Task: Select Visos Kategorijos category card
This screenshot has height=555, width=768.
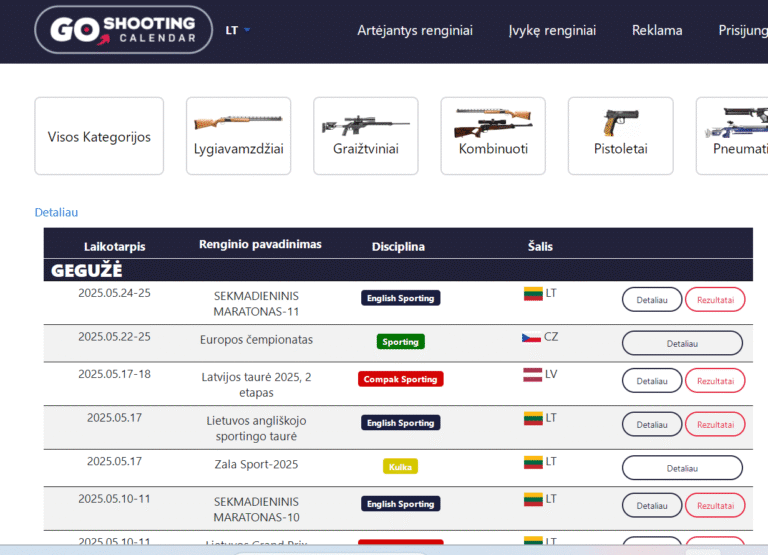Action: pos(99,136)
